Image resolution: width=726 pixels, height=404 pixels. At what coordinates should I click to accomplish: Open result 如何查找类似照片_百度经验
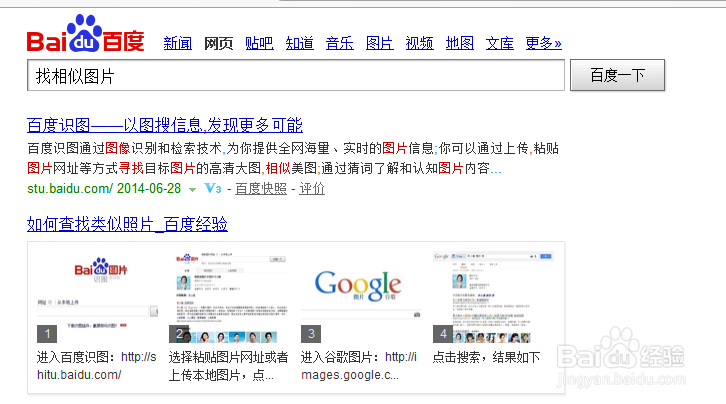tap(127, 224)
